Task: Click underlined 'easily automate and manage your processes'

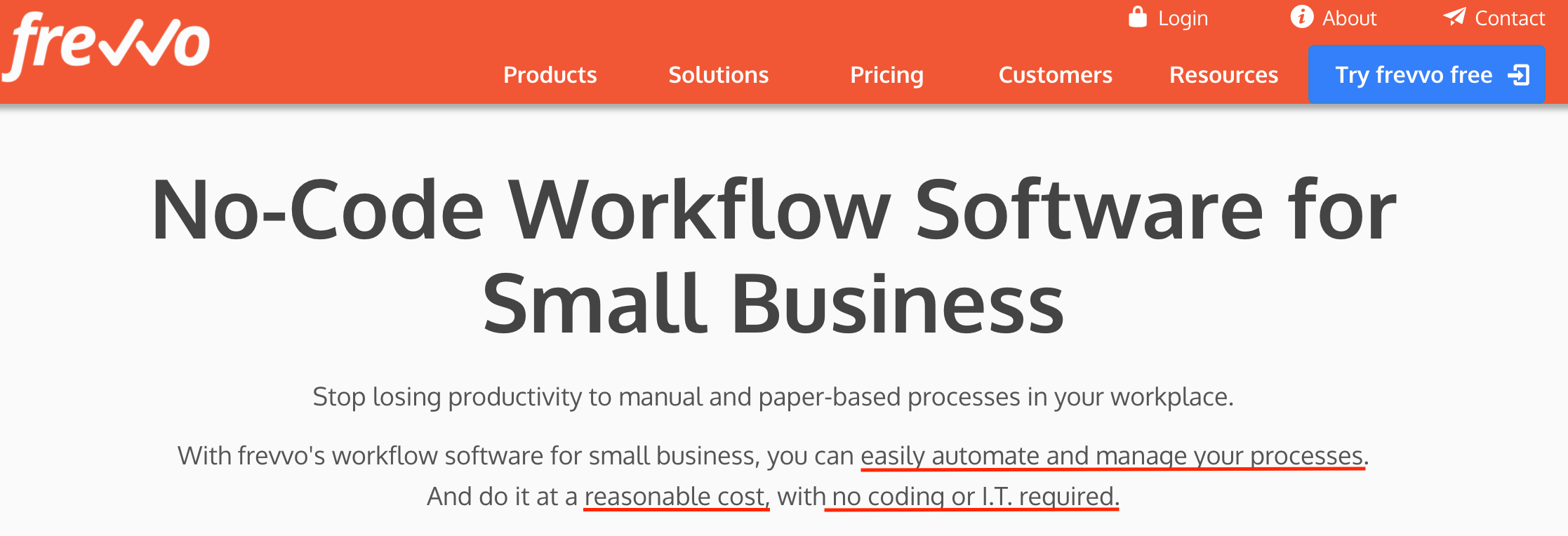Action: point(1112,457)
